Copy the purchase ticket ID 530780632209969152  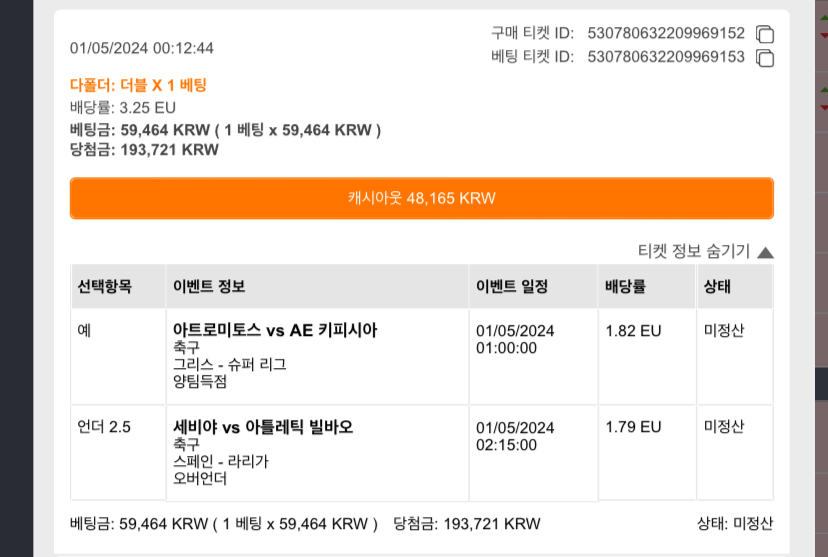coord(765,34)
